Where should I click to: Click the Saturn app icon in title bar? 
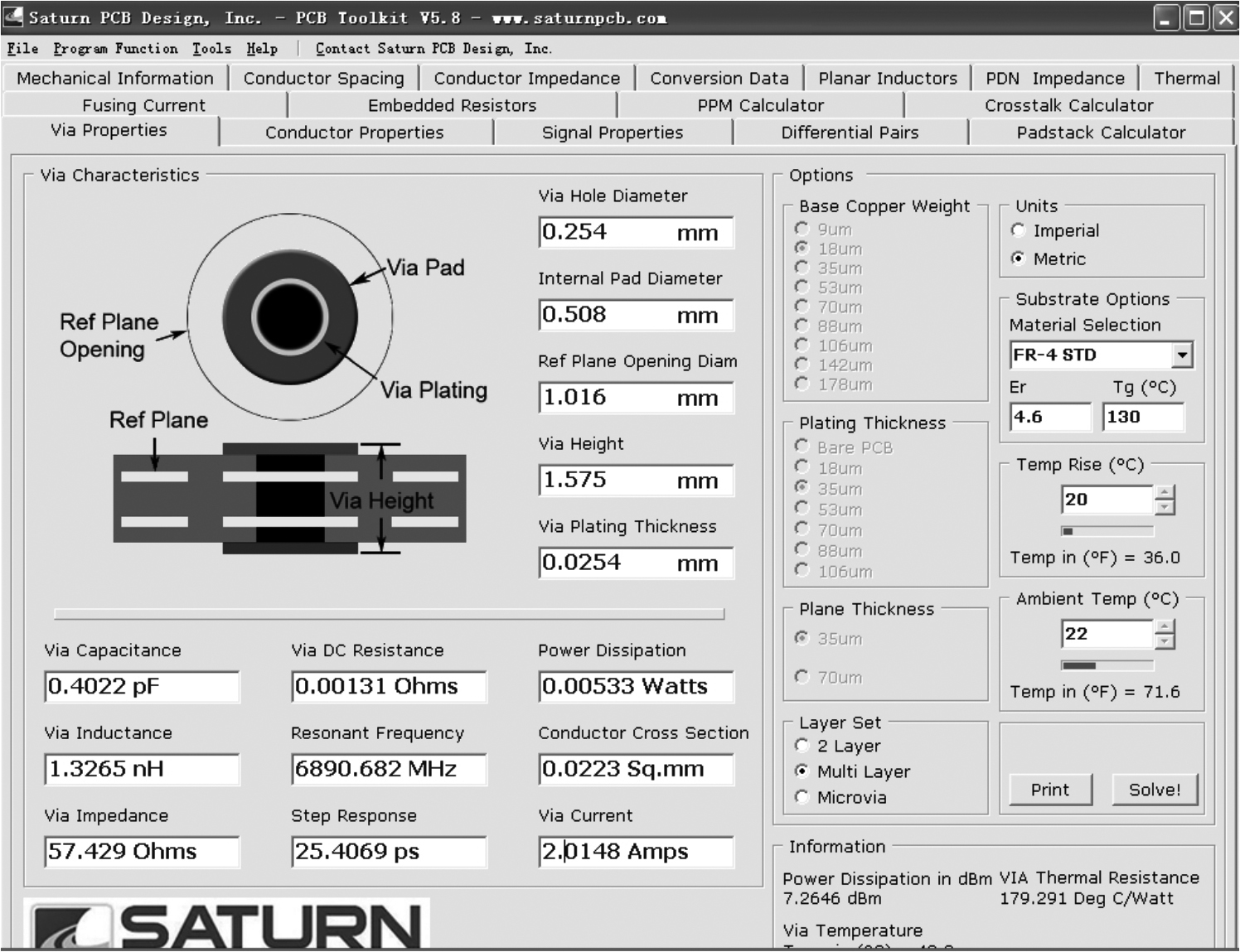(x=13, y=17)
